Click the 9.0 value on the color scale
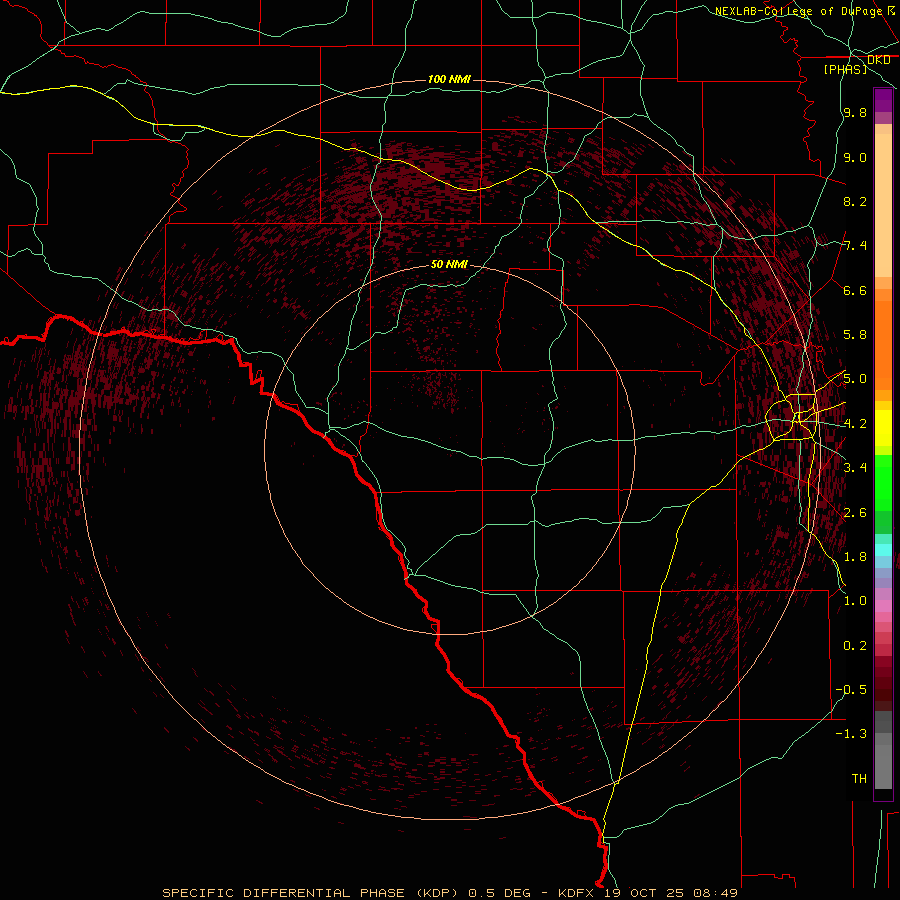 click(x=855, y=157)
